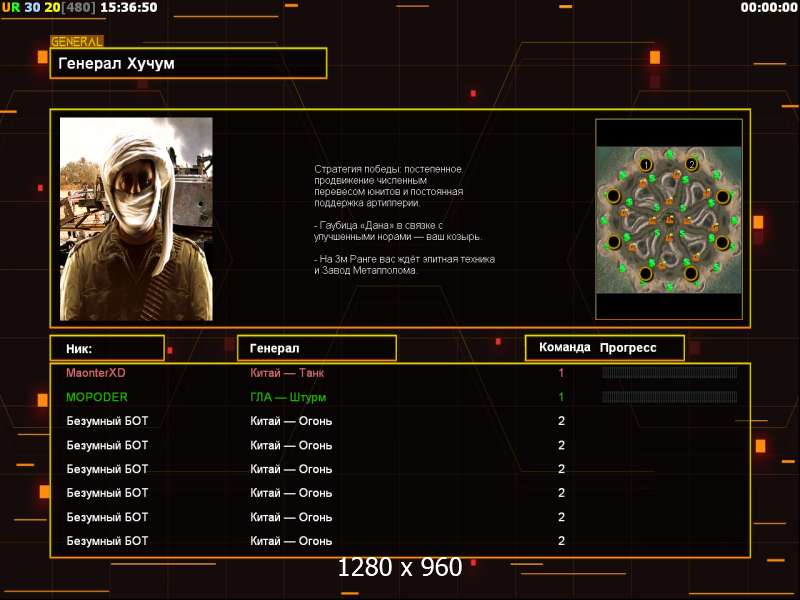Click the ГЛА — Штурм faction entry

tap(288, 397)
